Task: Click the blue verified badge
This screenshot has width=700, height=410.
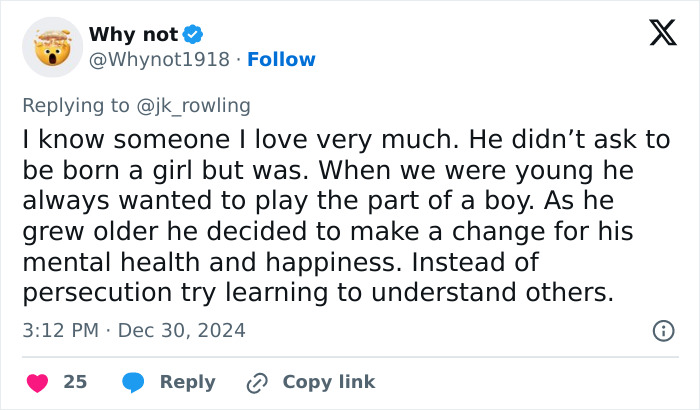Action: (x=194, y=35)
